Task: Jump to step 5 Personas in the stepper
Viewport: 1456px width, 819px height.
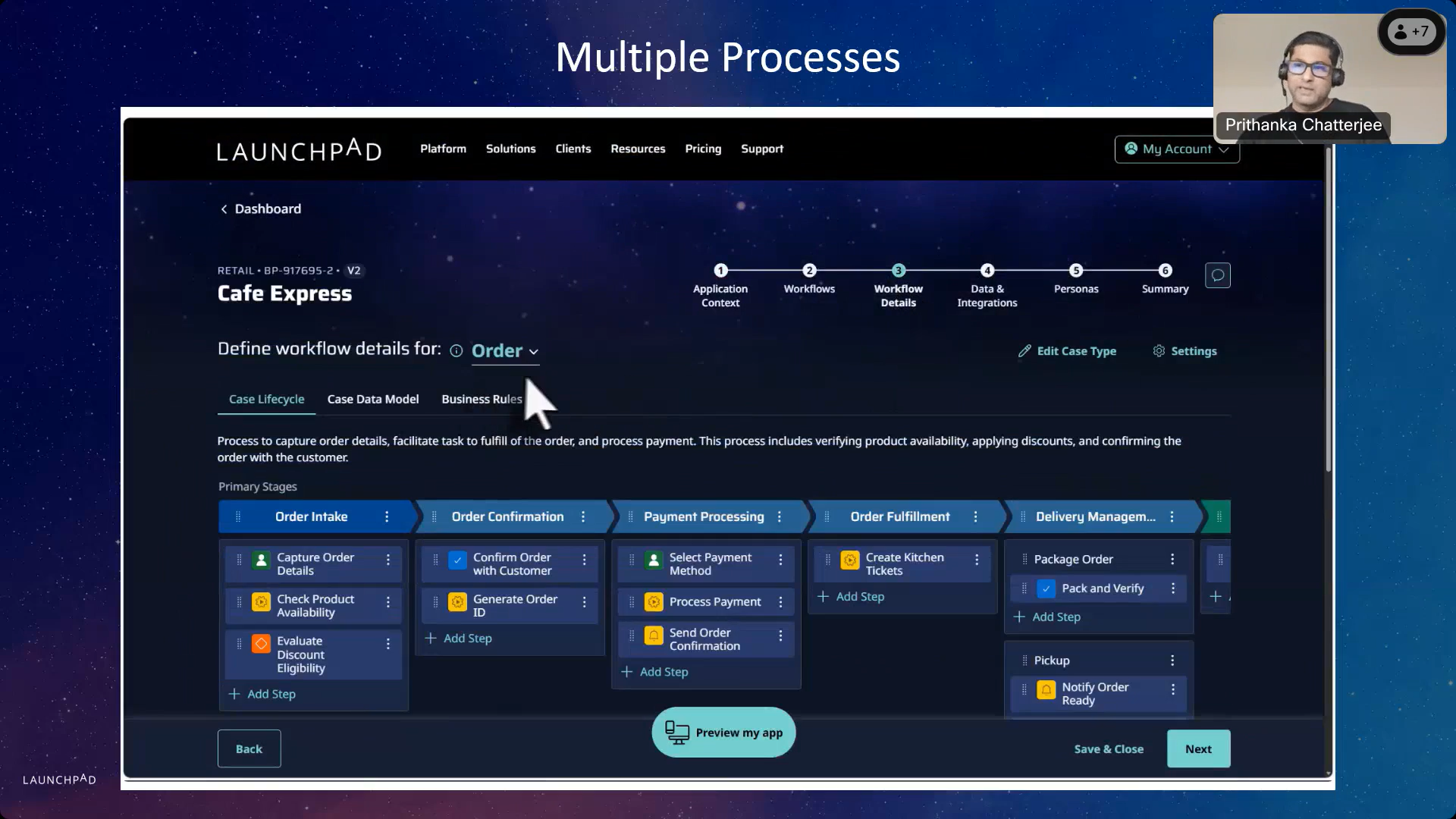Action: coord(1076,270)
